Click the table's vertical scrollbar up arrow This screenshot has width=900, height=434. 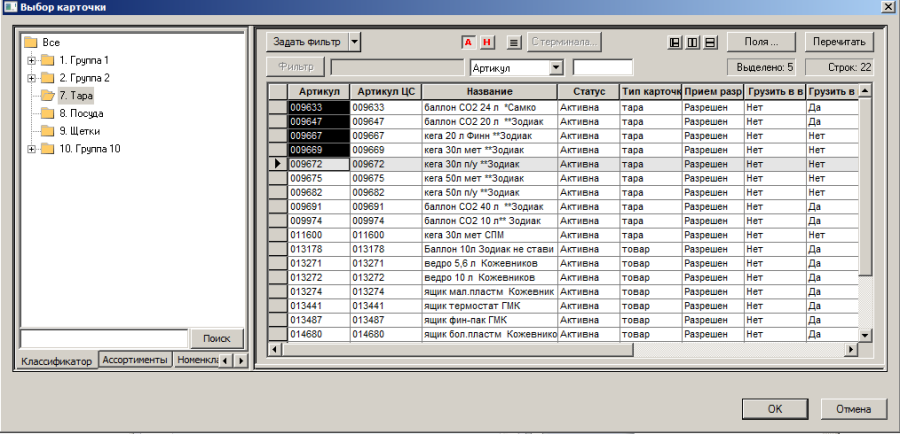point(865,91)
